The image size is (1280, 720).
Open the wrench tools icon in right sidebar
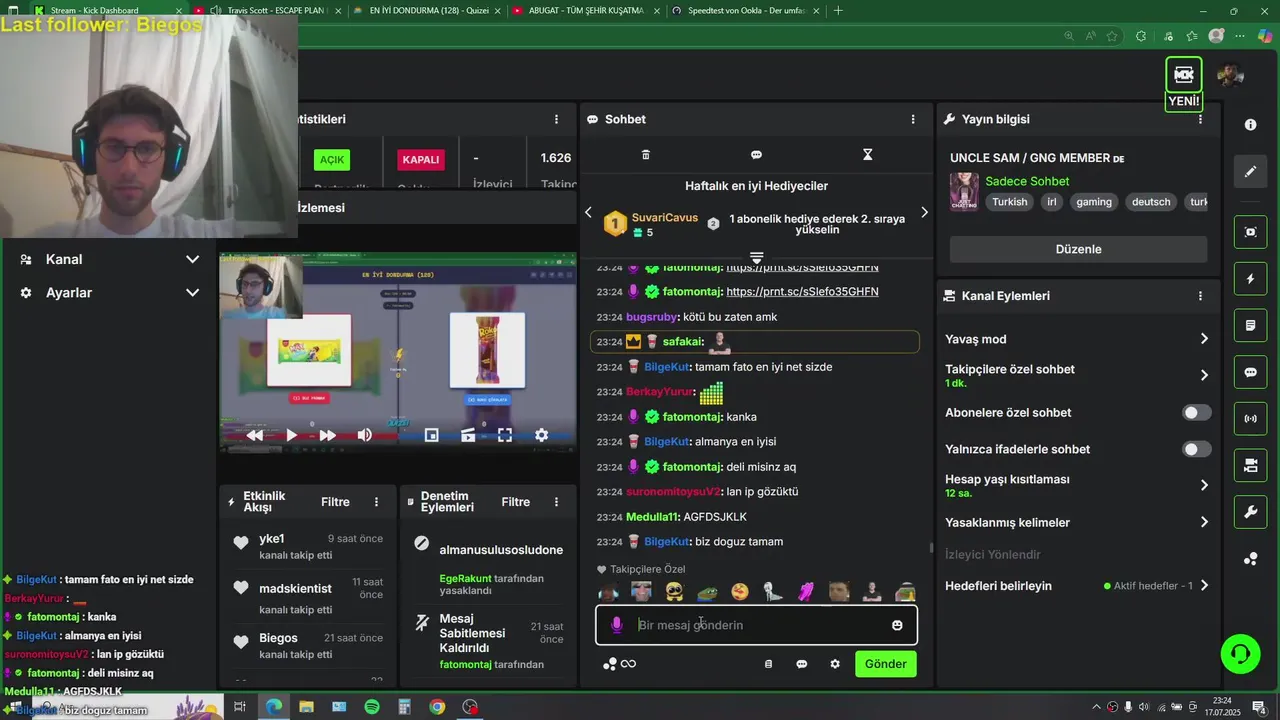(1250, 512)
